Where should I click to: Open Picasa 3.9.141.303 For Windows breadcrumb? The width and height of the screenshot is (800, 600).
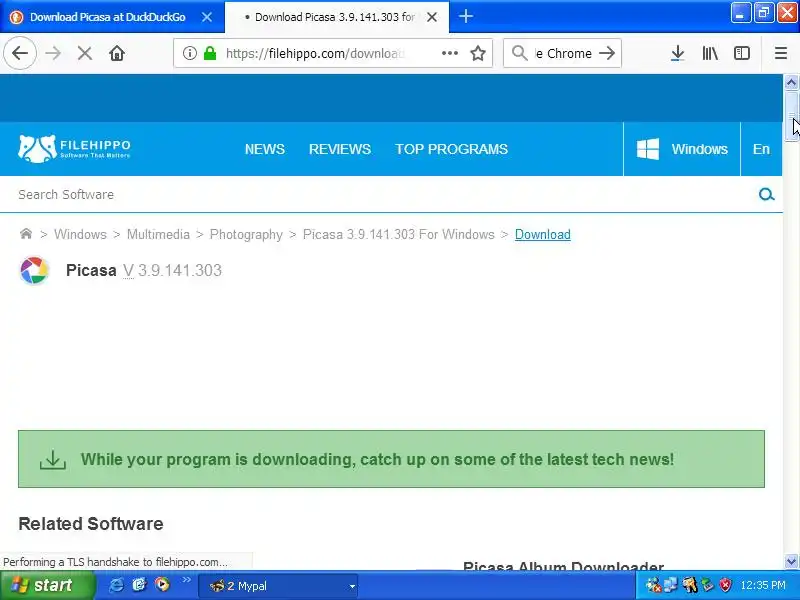[398, 234]
